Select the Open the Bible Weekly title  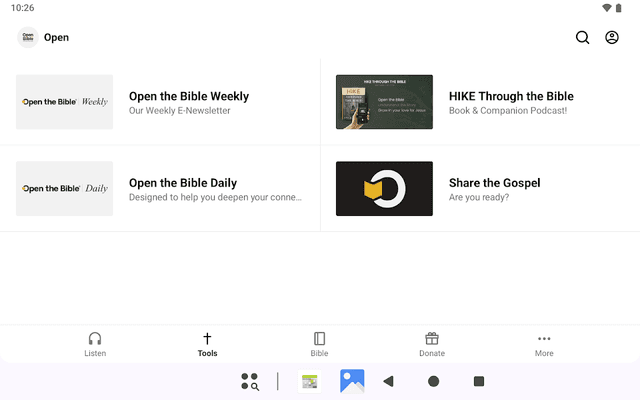[x=189, y=96]
